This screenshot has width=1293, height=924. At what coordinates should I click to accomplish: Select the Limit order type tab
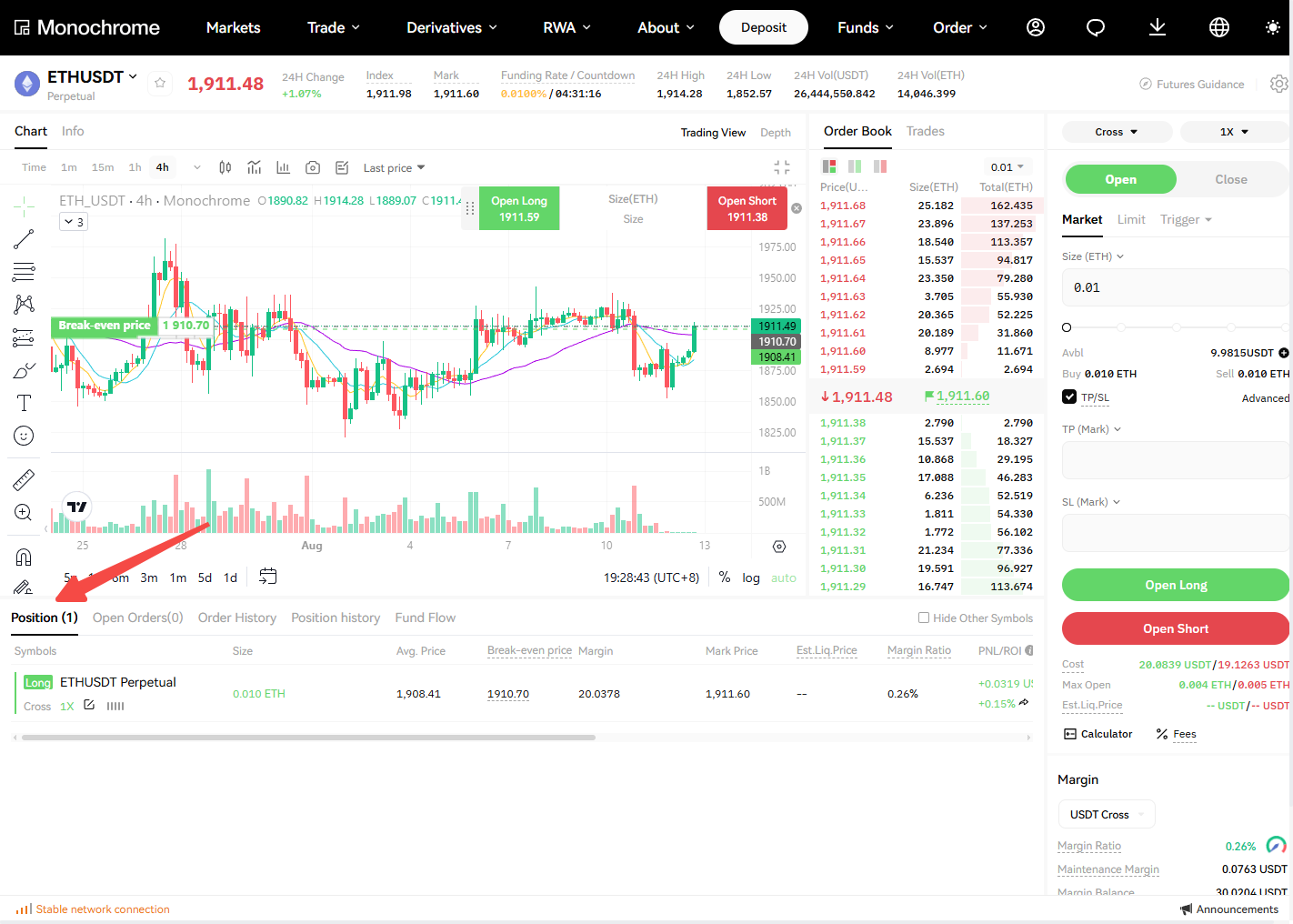(x=1131, y=219)
